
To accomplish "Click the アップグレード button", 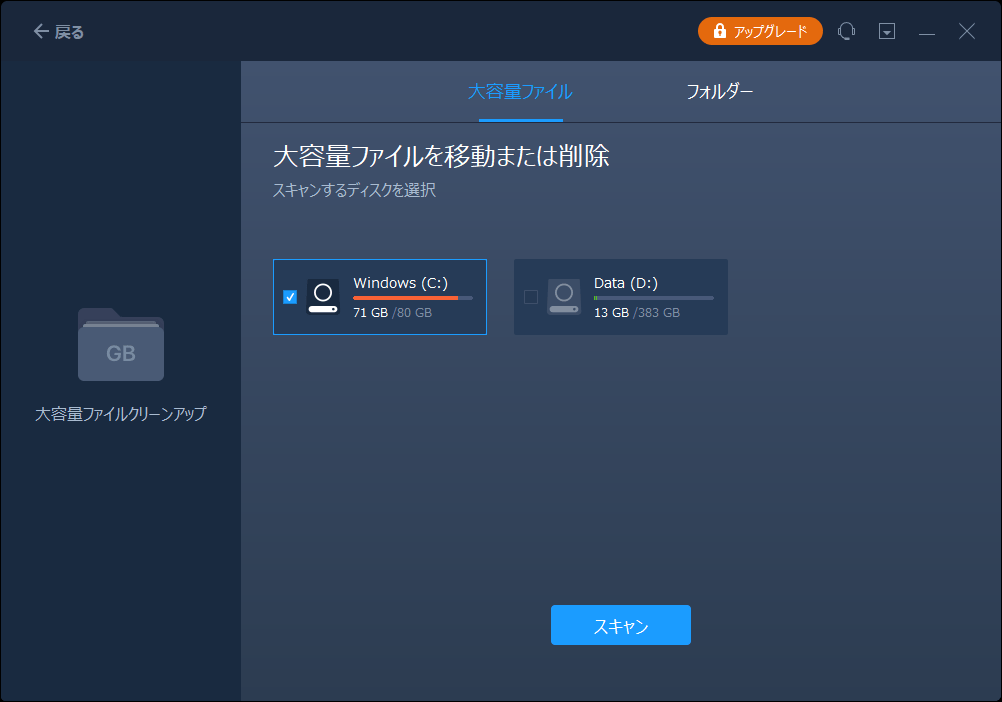I will coord(760,31).
